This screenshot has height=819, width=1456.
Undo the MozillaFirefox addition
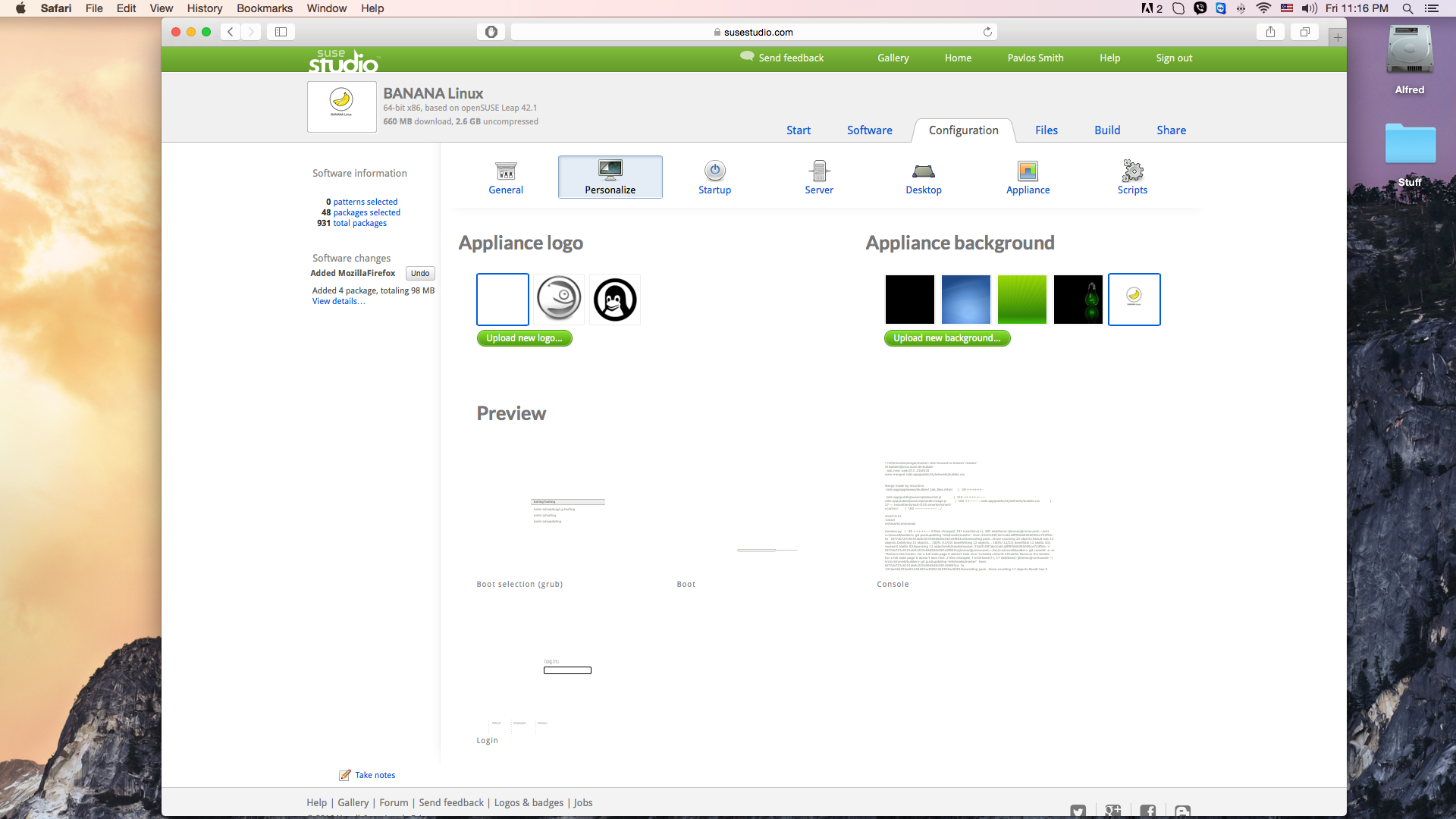tap(419, 273)
